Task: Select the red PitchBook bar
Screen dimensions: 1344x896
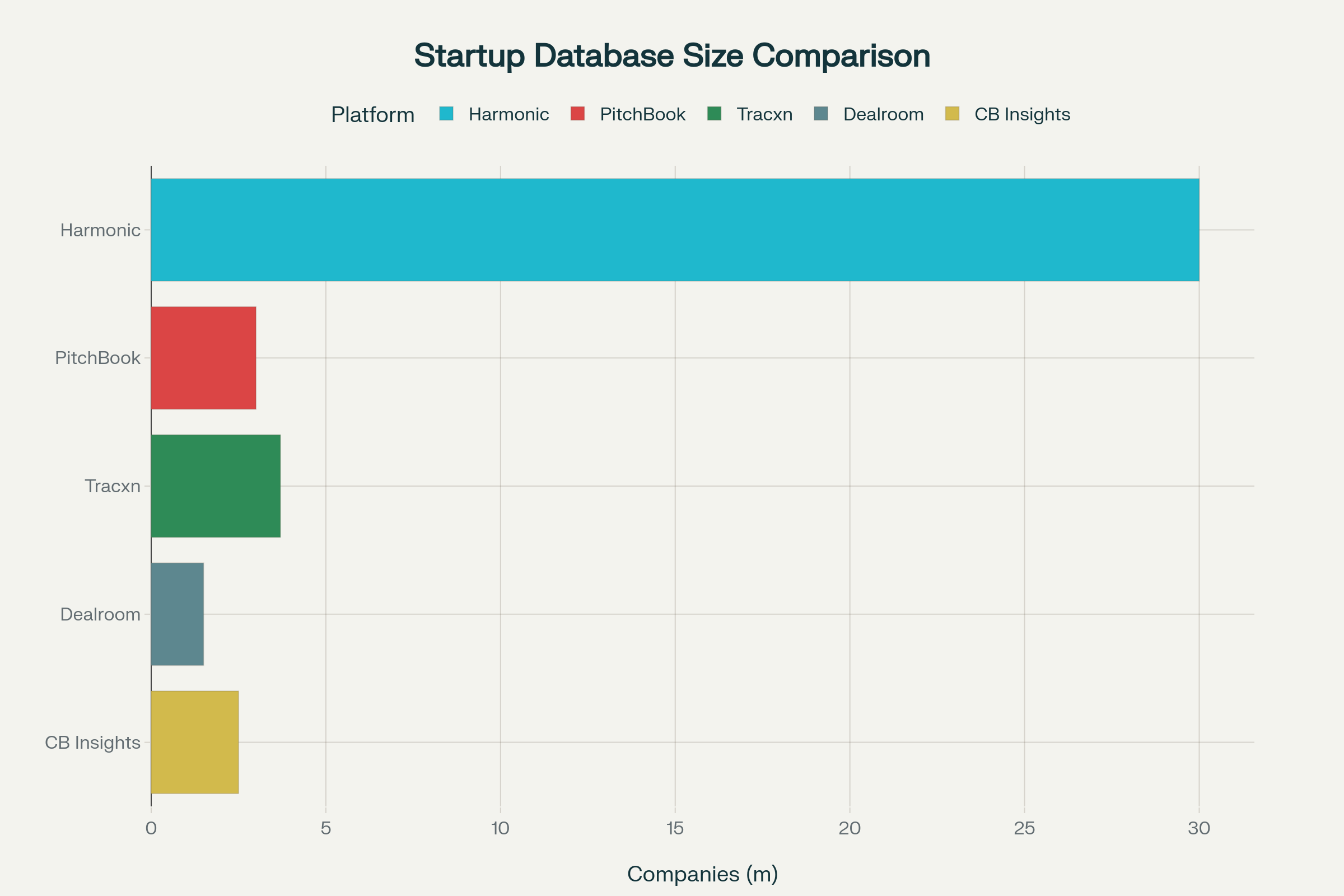Action: pos(203,358)
